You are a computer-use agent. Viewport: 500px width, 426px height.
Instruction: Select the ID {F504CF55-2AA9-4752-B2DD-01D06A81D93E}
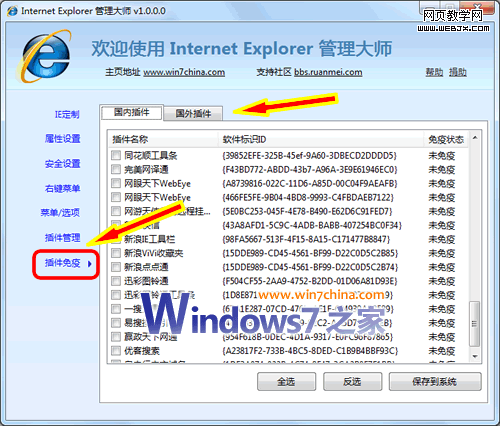(310, 281)
